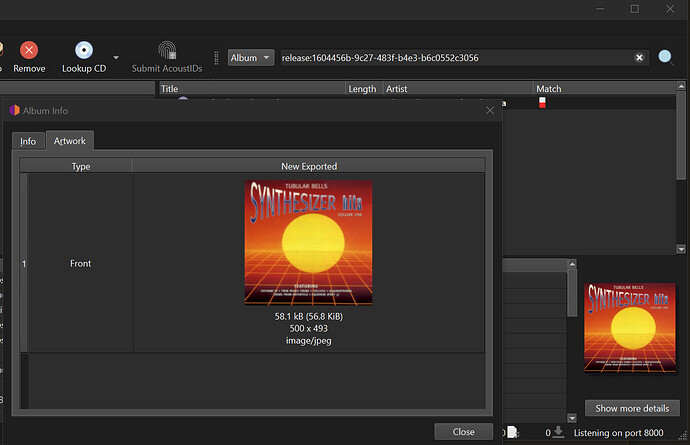690x445 pixels.
Task: Select row number 1 header in artwork table
Action: click(x=24, y=263)
